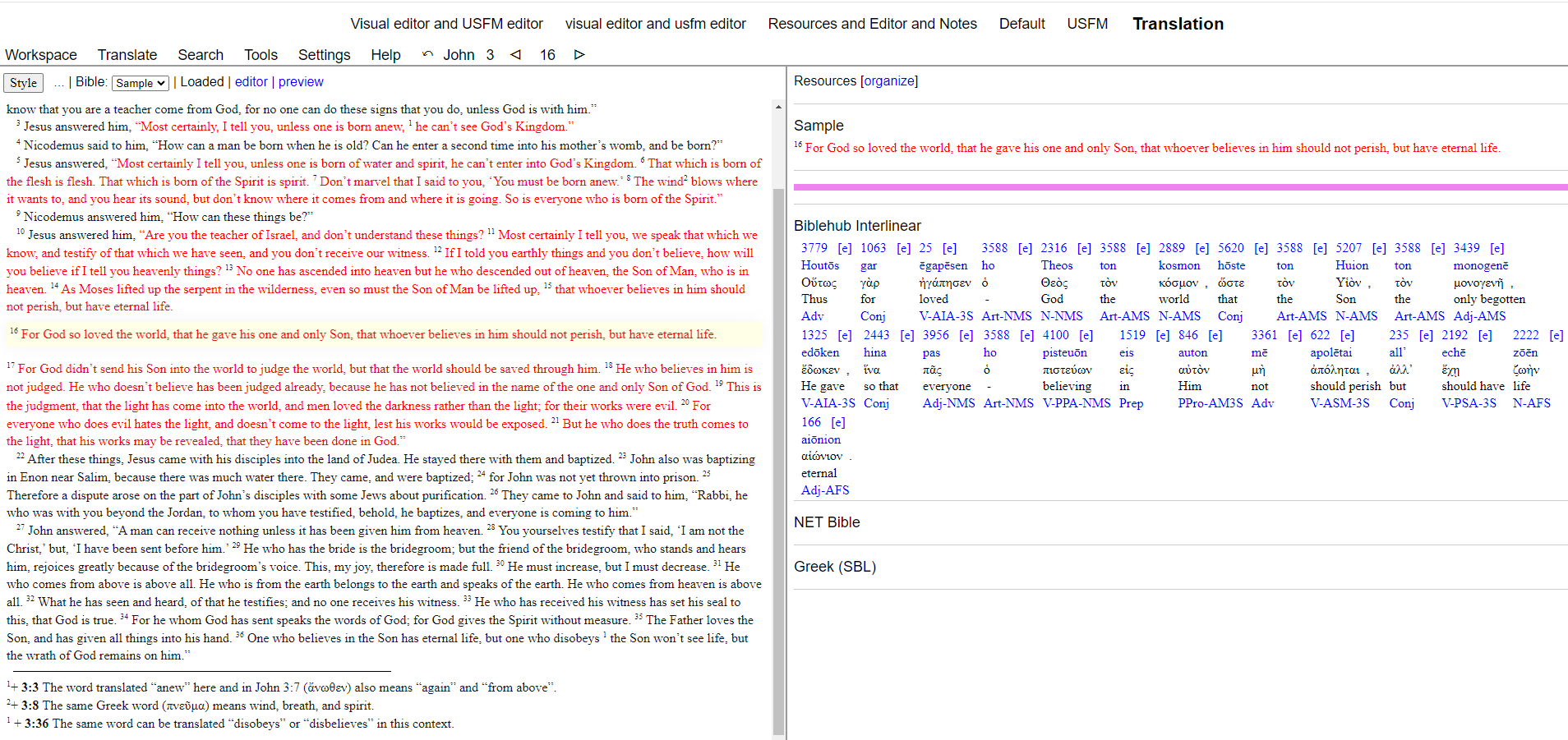The width and height of the screenshot is (1568, 740).
Task: Open the Settings menu
Action: (x=324, y=55)
